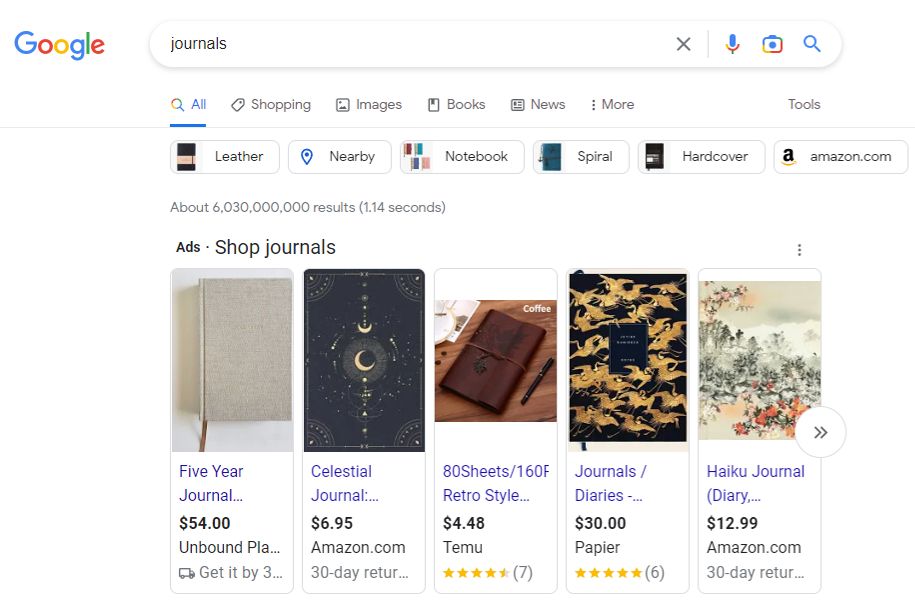The image size is (915, 609).
Task: Expand the More search categories menu
Action: coord(612,105)
